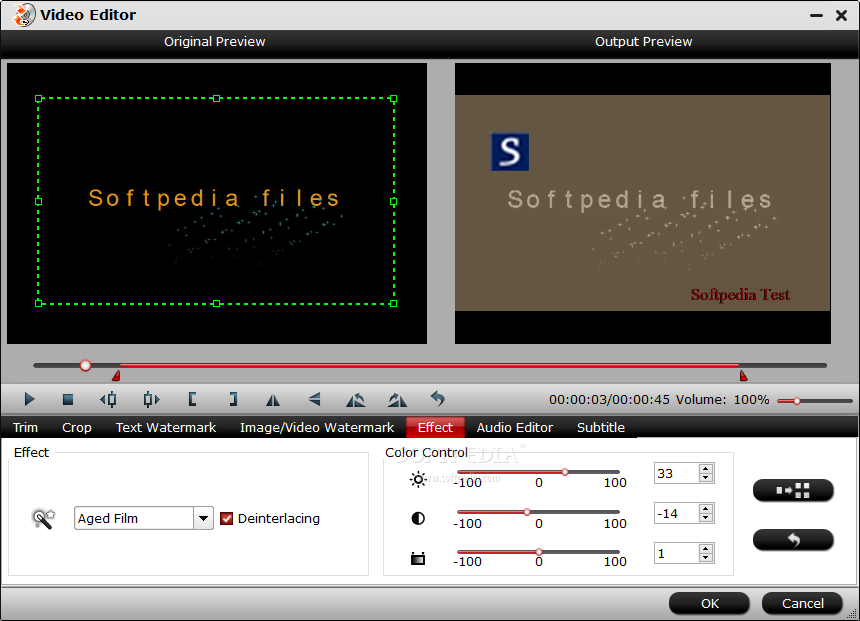Click the crop frame top-left handle
This screenshot has width=860, height=621.
point(38,99)
